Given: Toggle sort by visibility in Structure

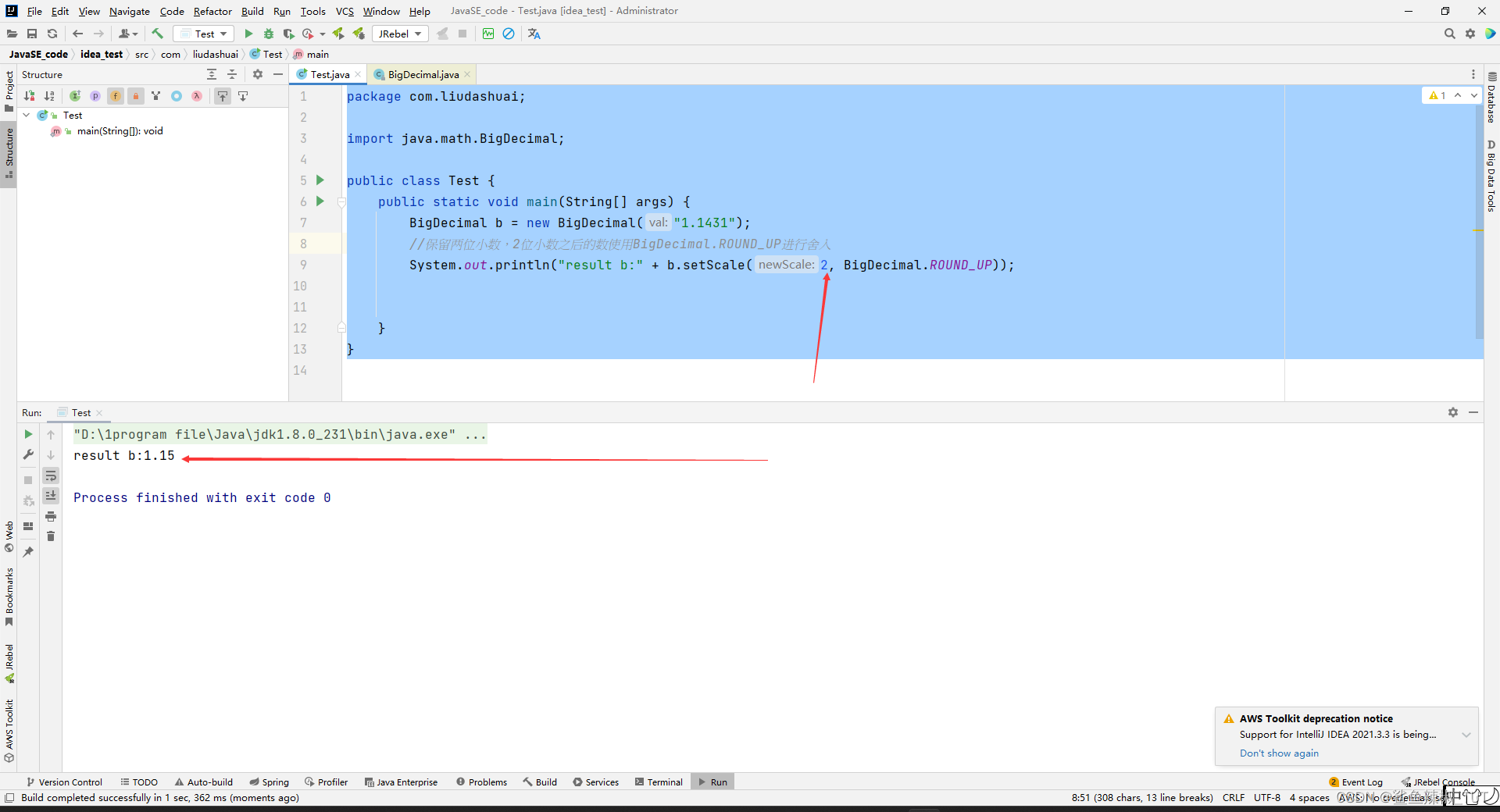Looking at the screenshot, I should click(x=29, y=96).
